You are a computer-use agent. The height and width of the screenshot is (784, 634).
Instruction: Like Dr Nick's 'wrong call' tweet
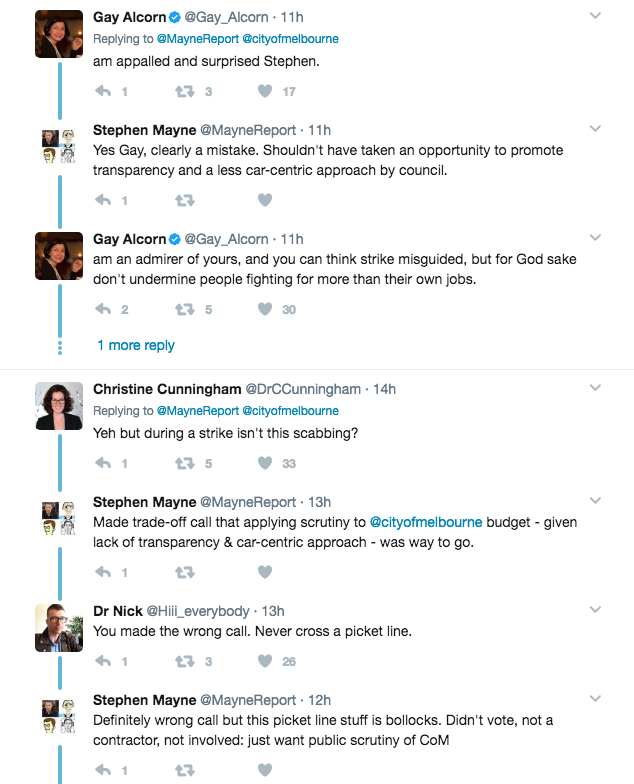[265, 661]
